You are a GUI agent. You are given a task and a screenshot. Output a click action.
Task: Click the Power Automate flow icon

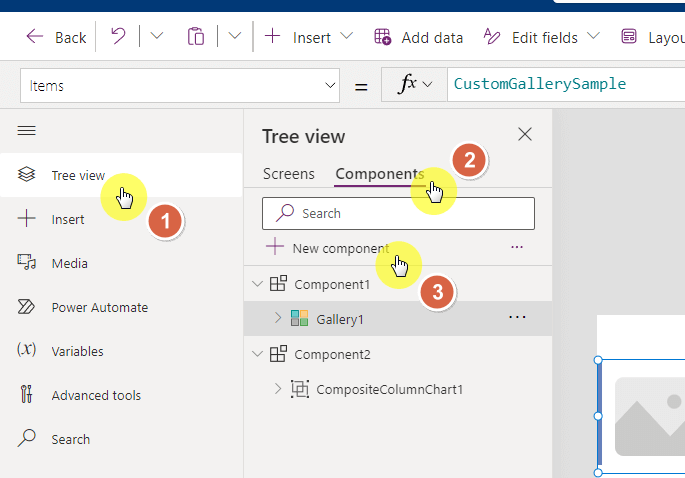coord(26,307)
